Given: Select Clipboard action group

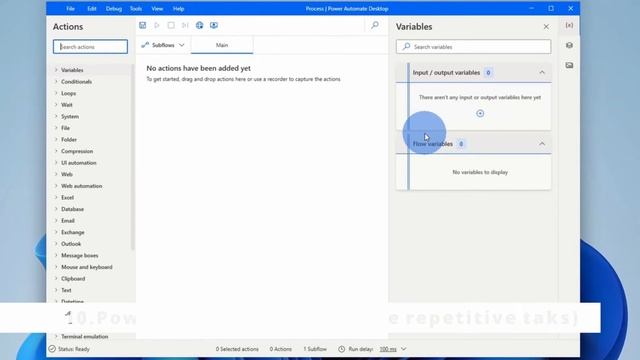Looking at the screenshot, I should [x=73, y=278].
